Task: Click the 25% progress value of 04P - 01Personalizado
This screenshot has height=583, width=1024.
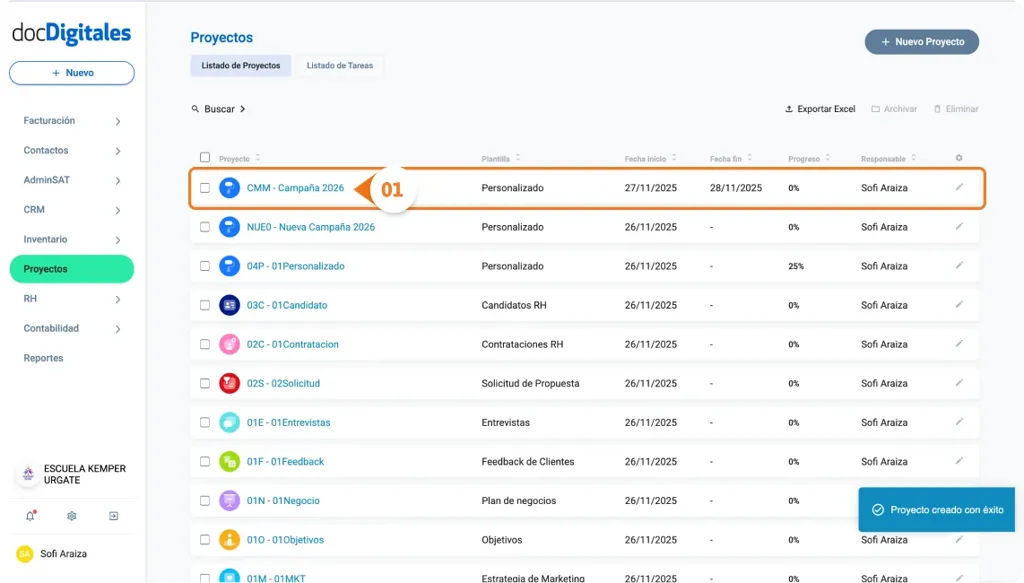Action: point(796,266)
